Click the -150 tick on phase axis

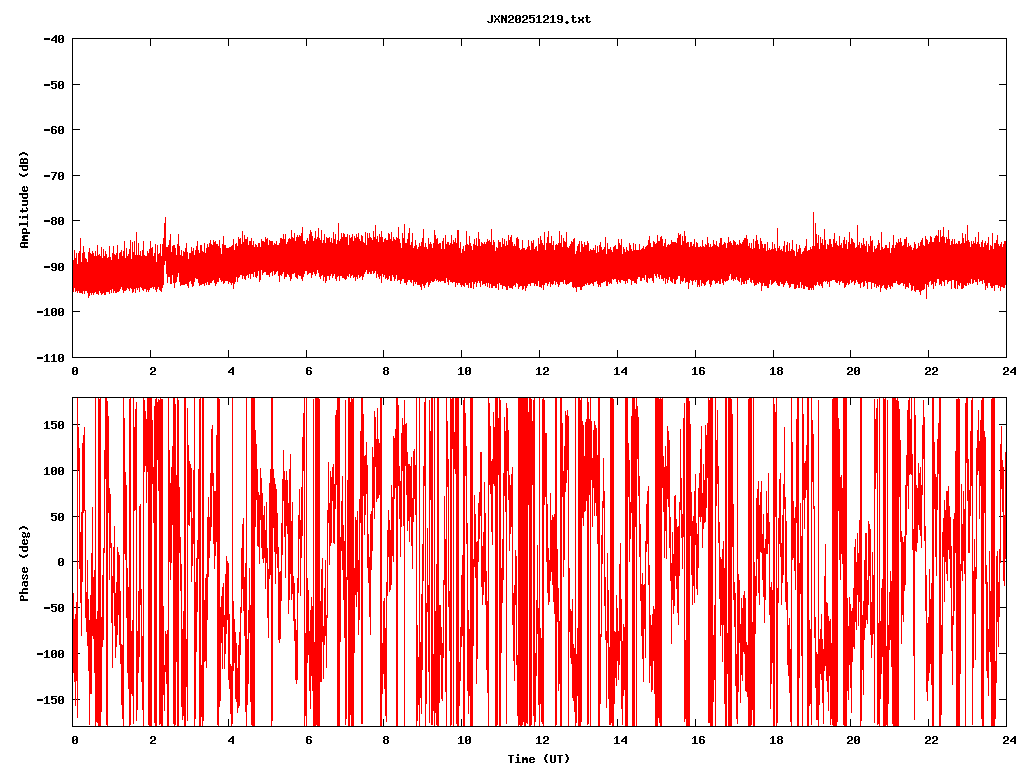pos(51,699)
